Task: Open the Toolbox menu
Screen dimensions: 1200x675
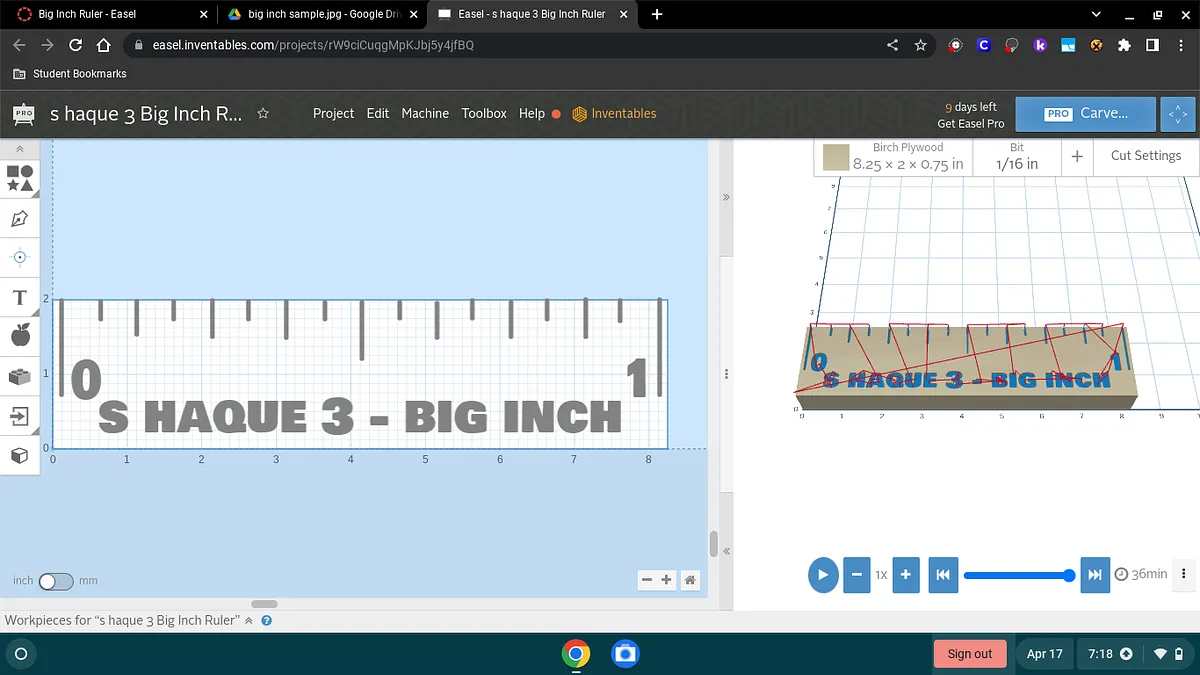Action: 484,114
